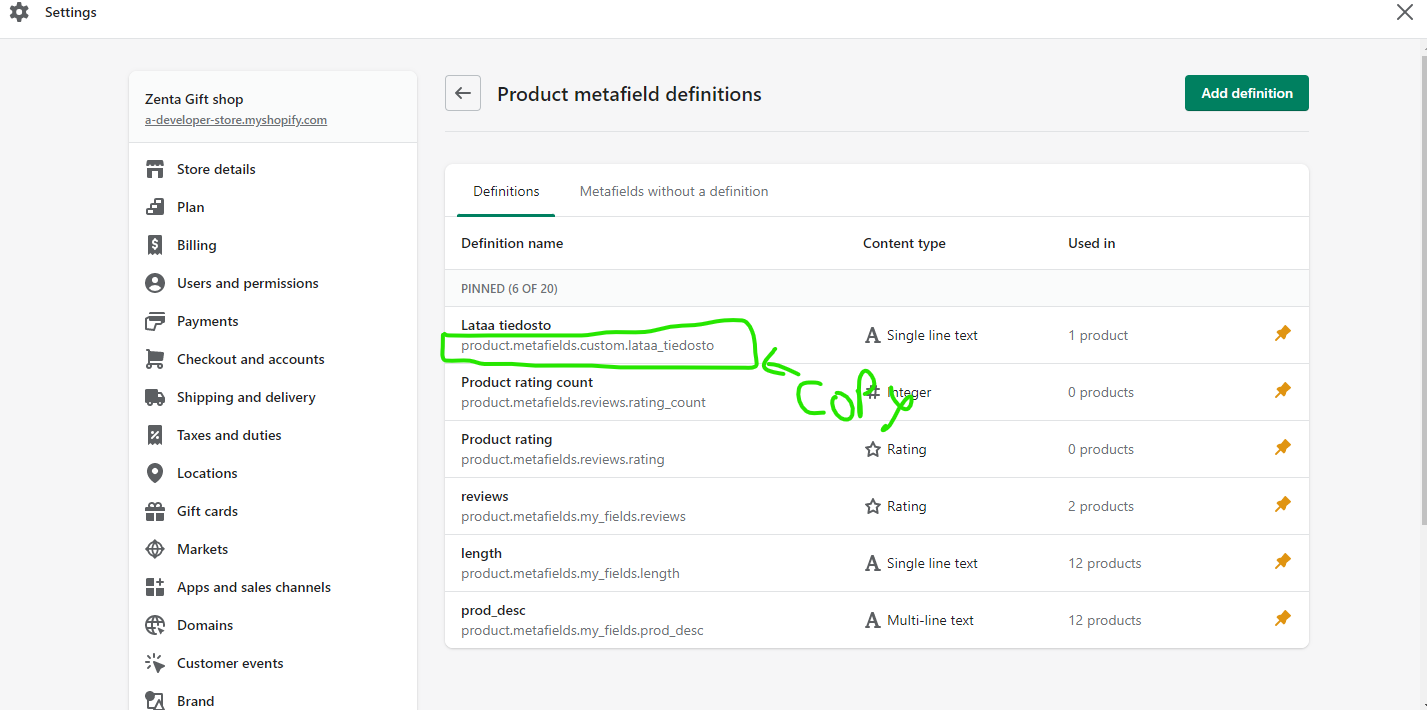Go back using the arrow button

463,93
